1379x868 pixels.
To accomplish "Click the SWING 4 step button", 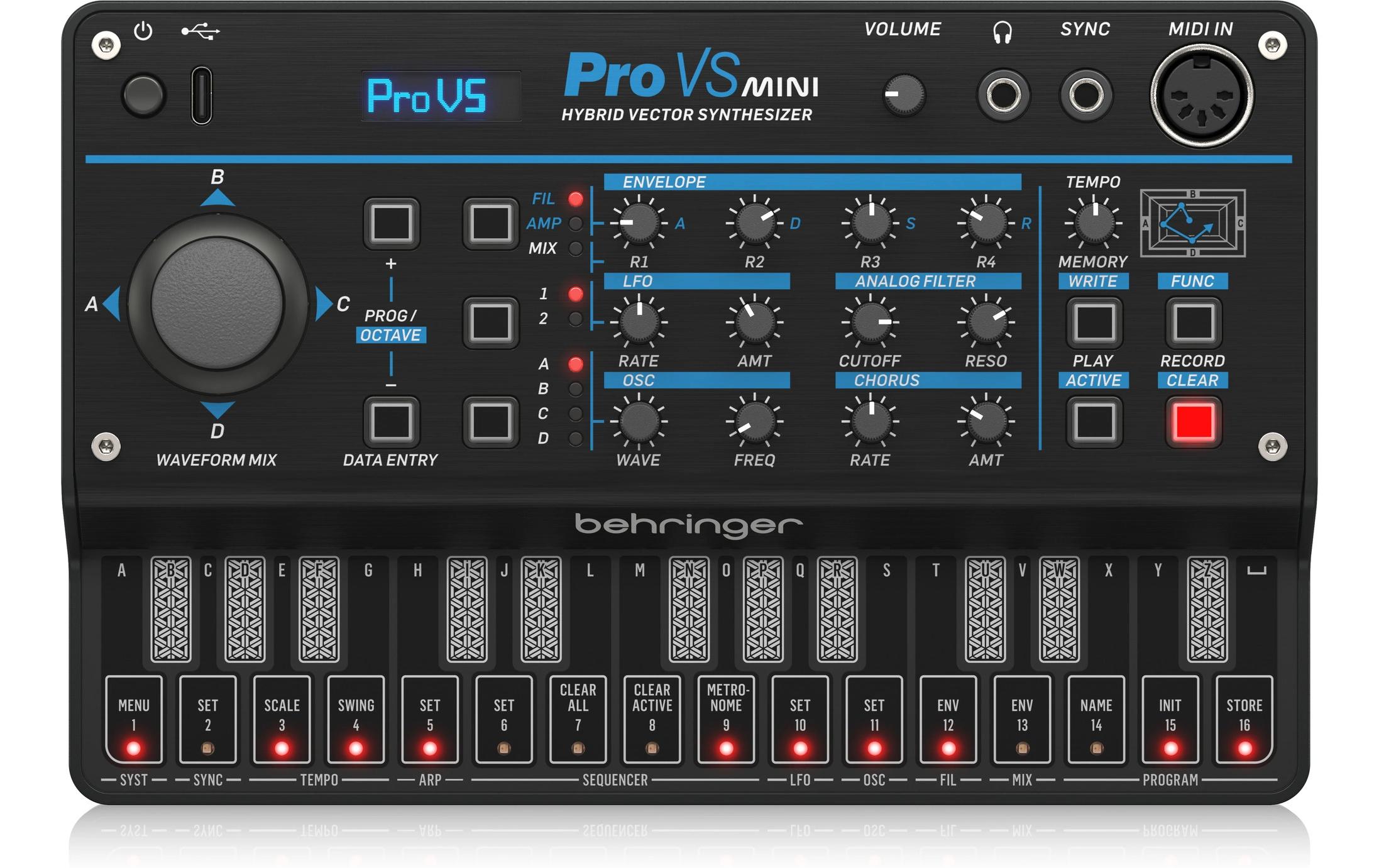I will tap(356, 719).
